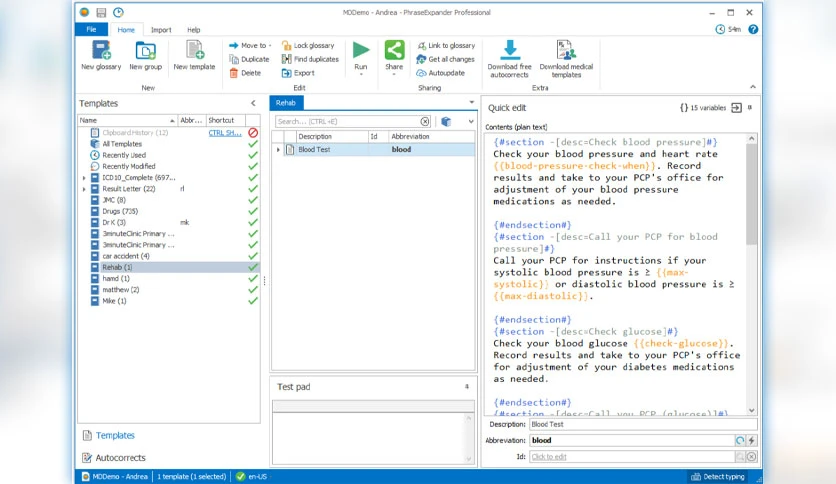The width and height of the screenshot is (836, 484).
Task: Click the en-US language status item
Action: 252,477
